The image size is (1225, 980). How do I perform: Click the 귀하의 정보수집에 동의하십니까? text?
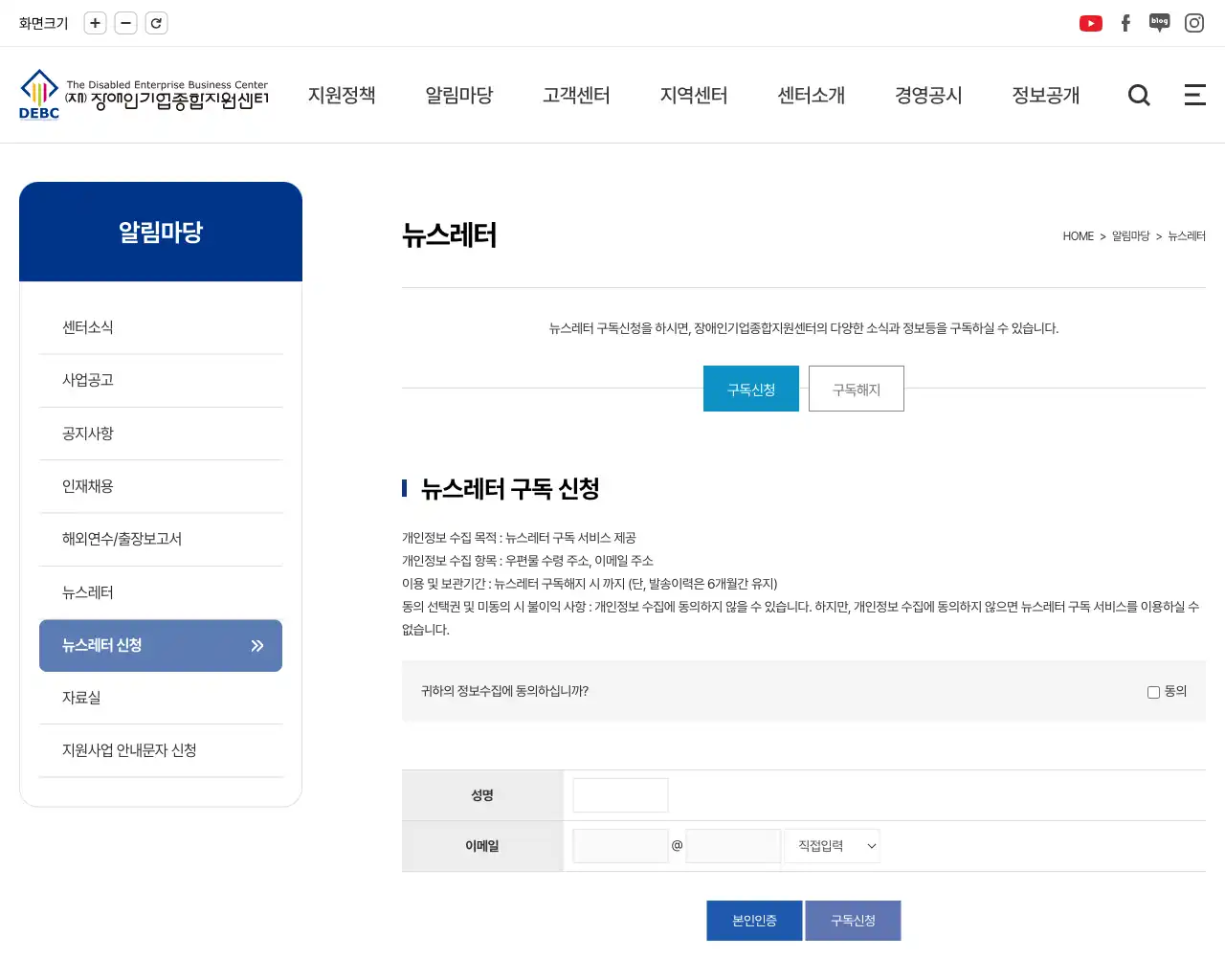(x=504, y=691)
